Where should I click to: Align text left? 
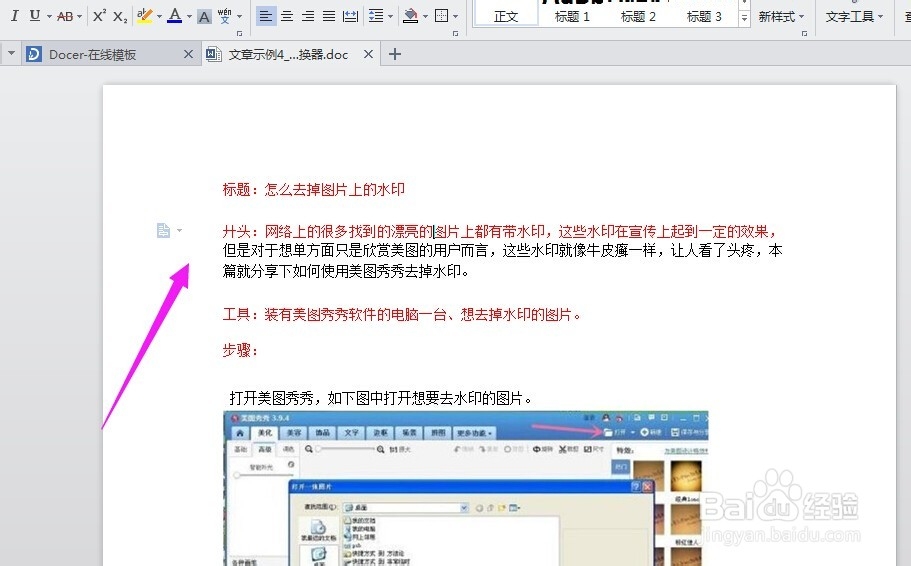point(266,16)
